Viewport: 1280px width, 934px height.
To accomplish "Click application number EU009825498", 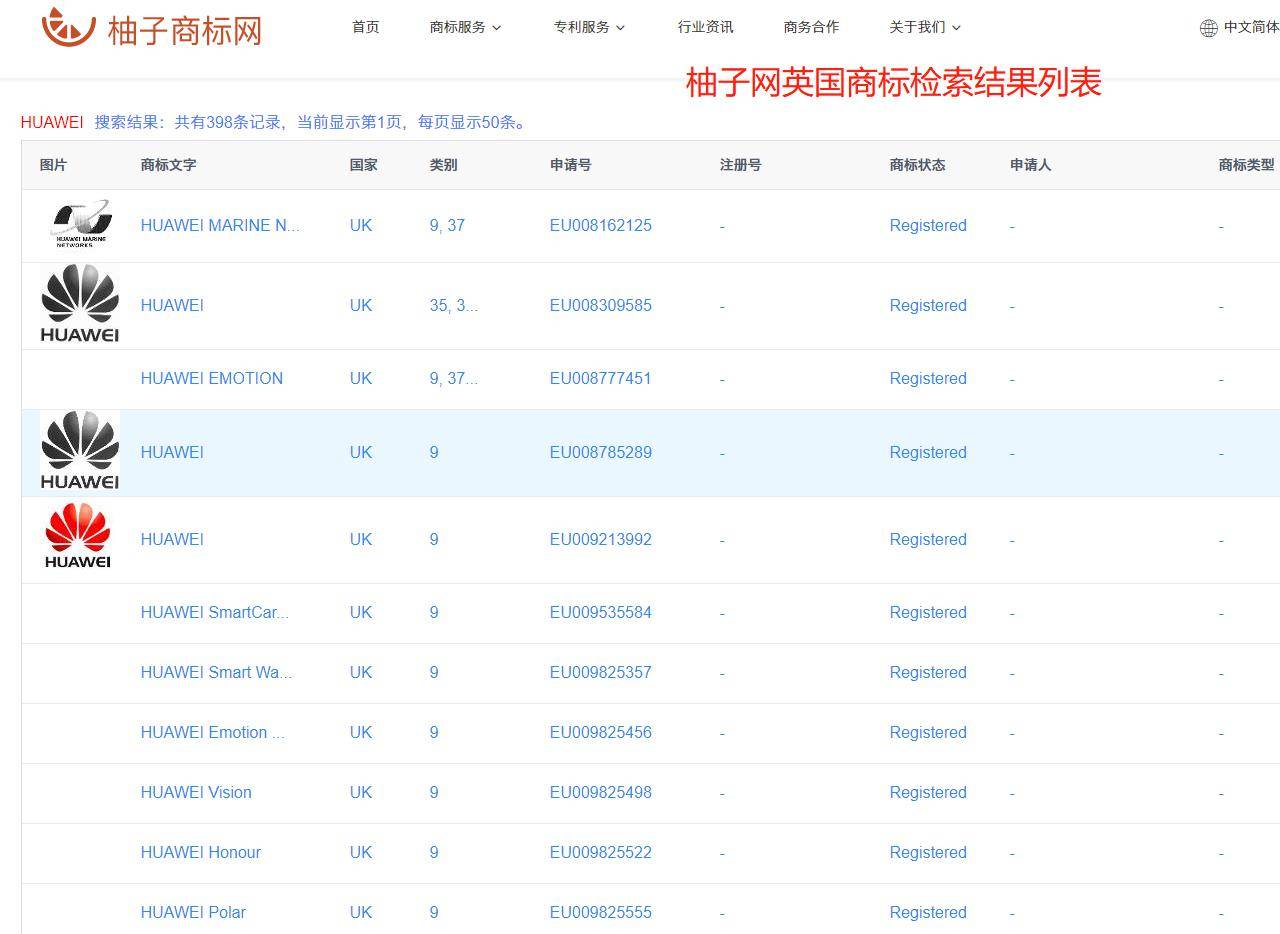I will (x=601, y=792).
